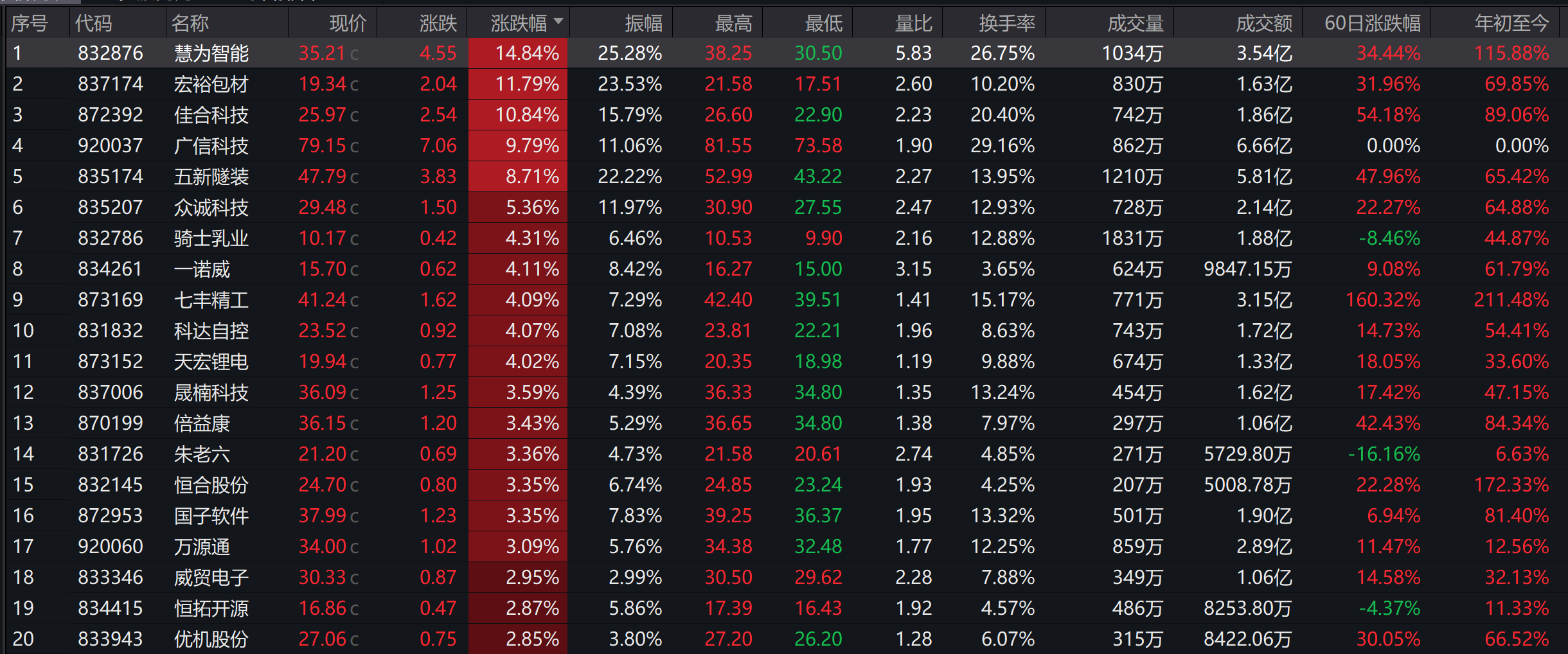Viewport: 1568px width, 654px height.
Task: Select 威贸电子 stock name
Action: 211,578
